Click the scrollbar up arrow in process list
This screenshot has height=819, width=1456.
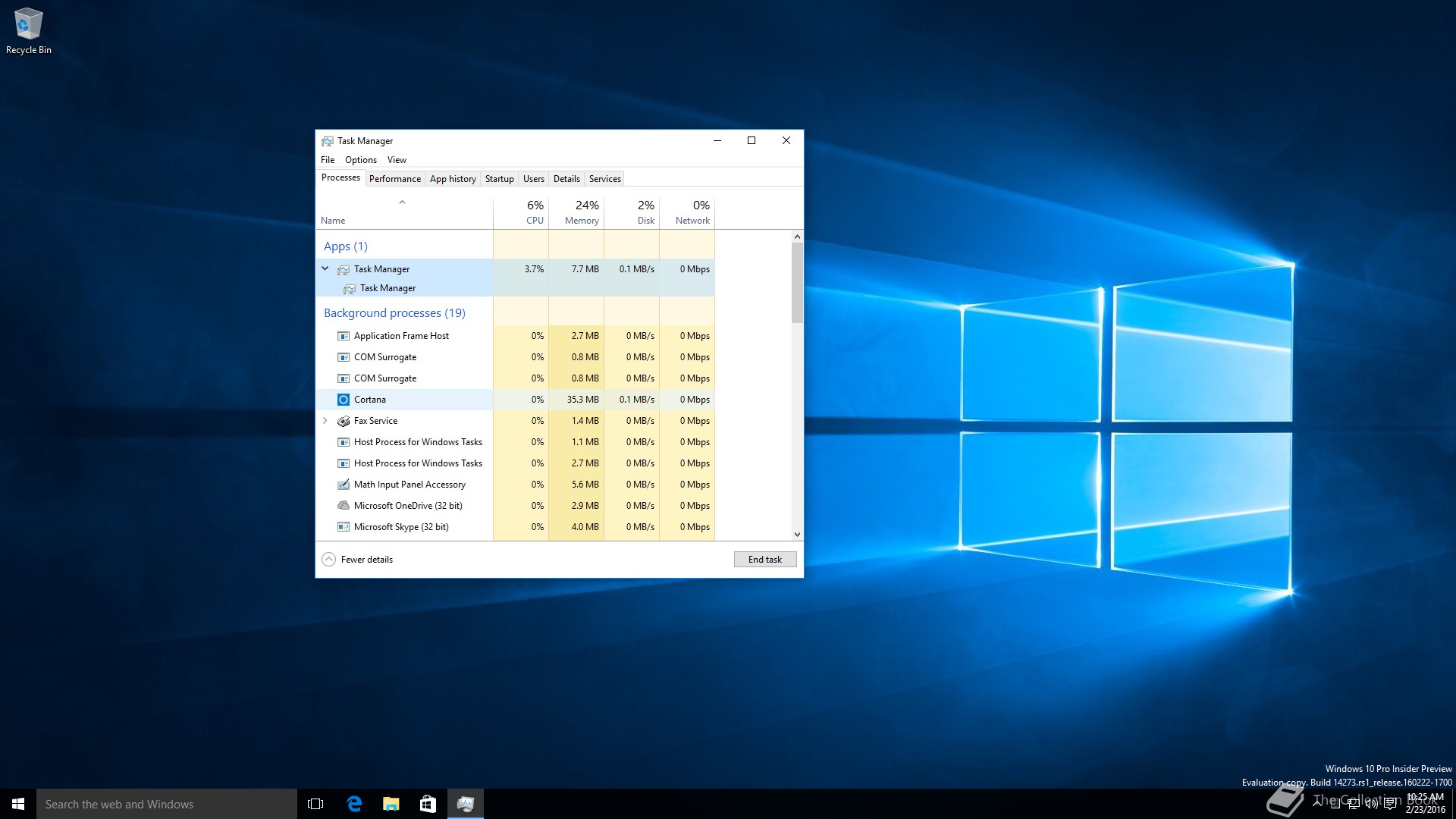coord(797,237)
